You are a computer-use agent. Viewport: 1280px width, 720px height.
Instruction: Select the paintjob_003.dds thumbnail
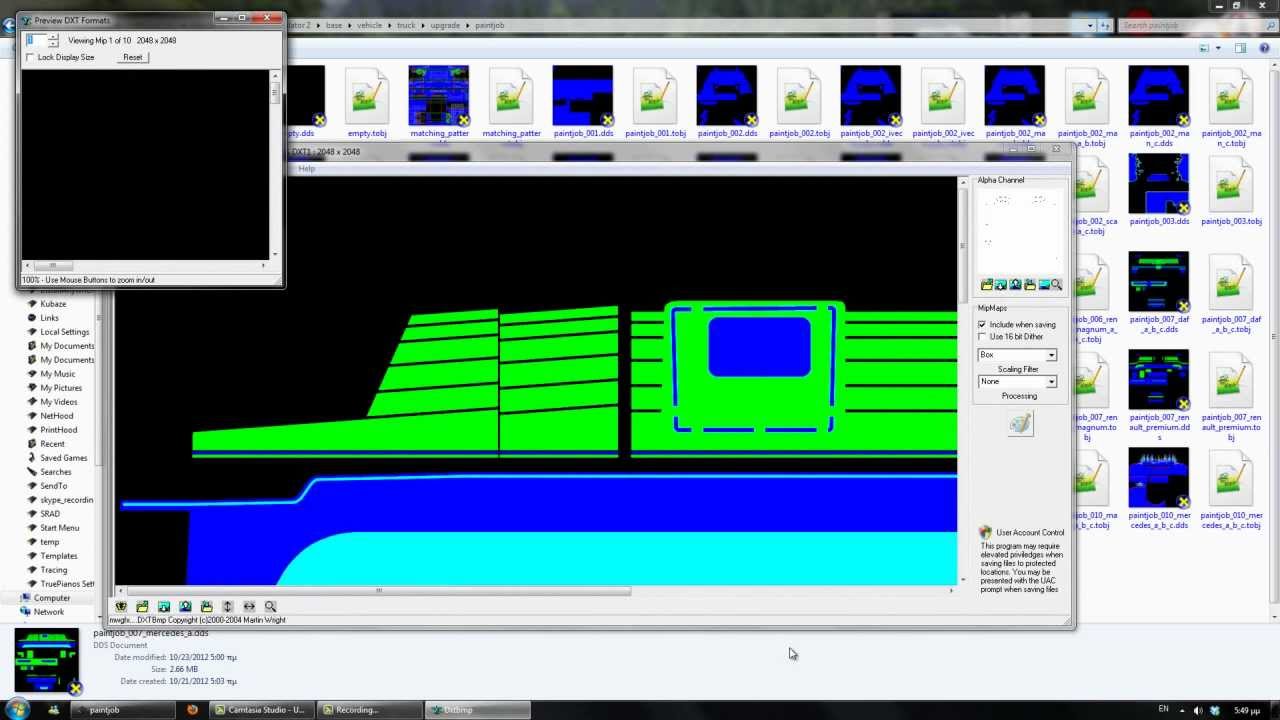point(1159,184)
